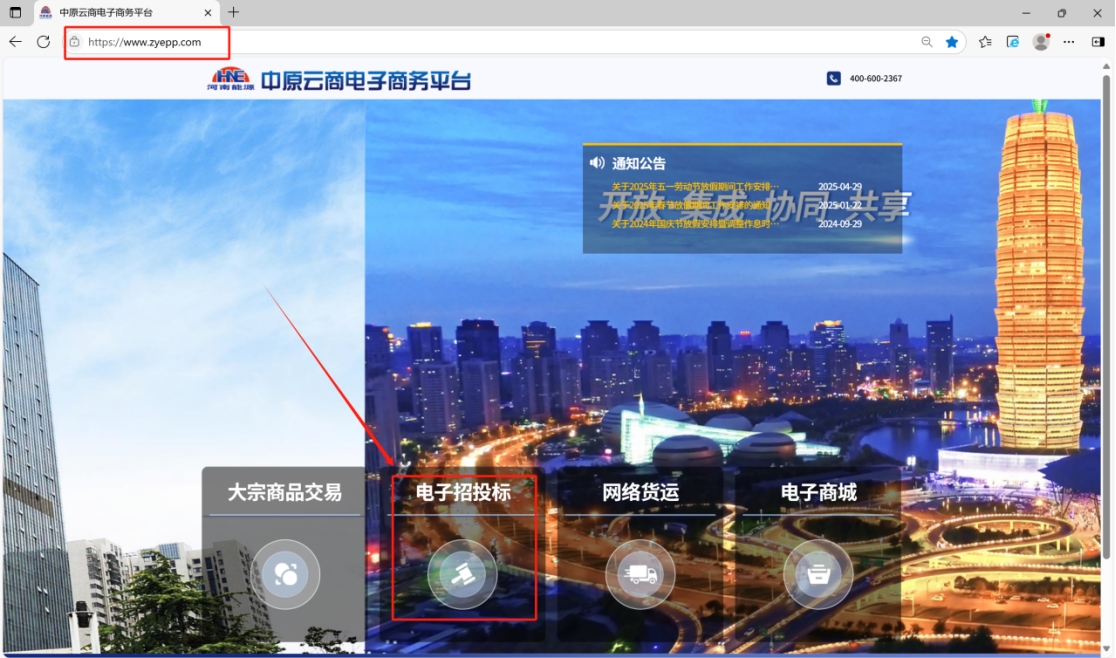Click the blue favorites star icon
The image size is (1116, 658).
(x=952, y=42)
